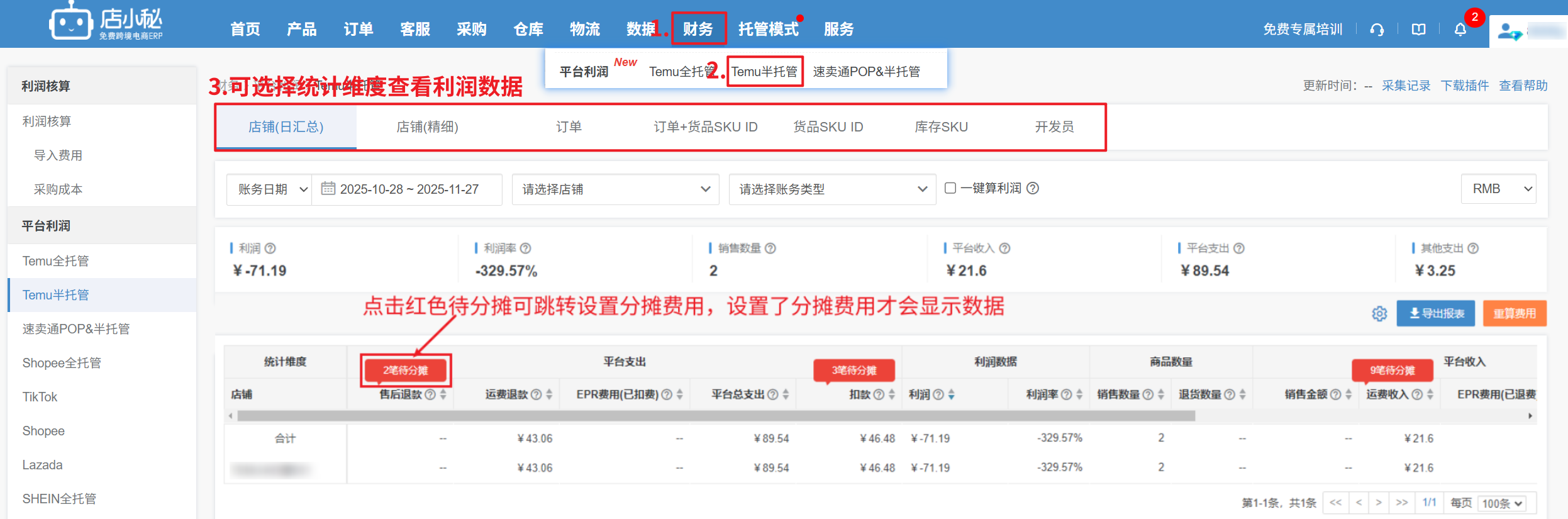
Task: Click help icon next to 平台收入 summary
Action: point(1004,248)
